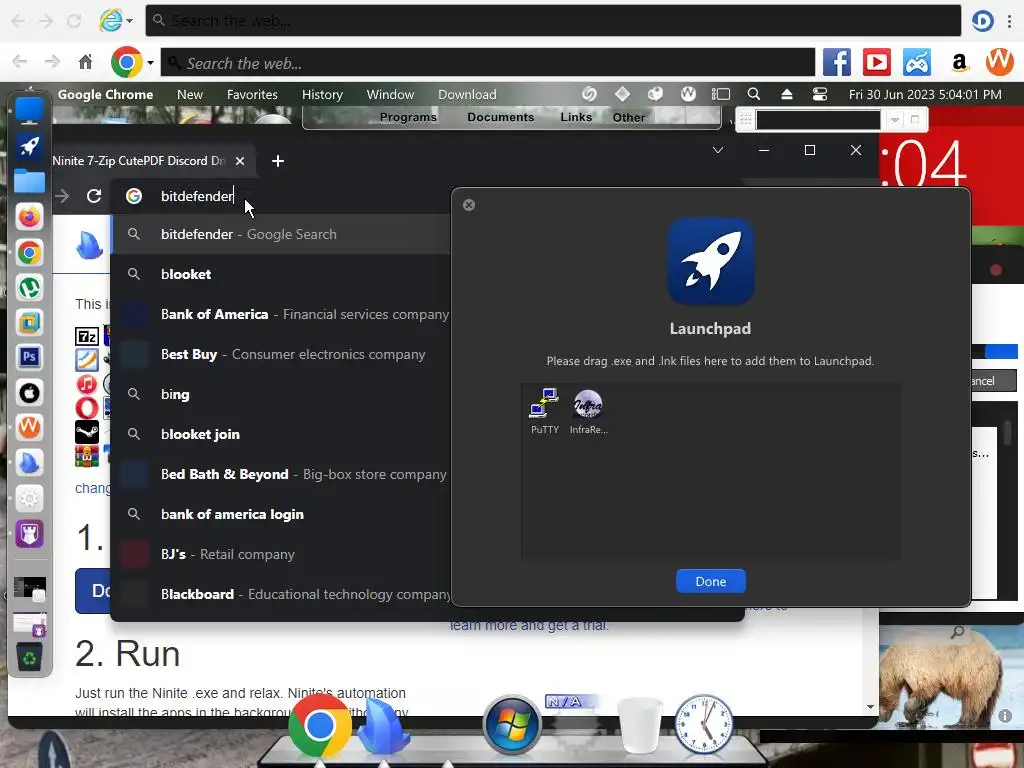
Task: Open the Google Chrome menu in menu bar
Action: [105, 95]
